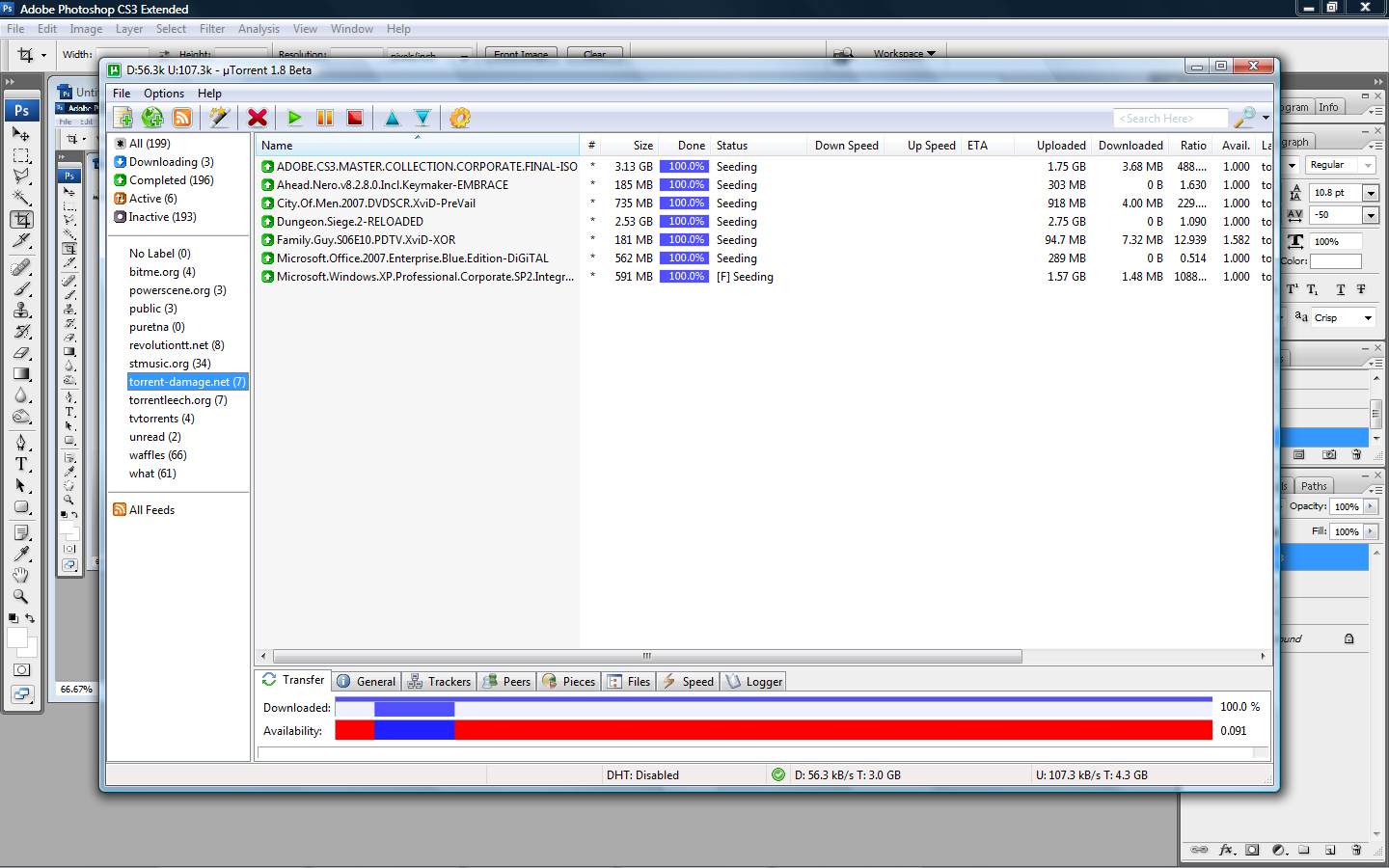Viewport: 1389px width, 868px height.
Task: Select the Inactive (193) category
Action: (x=155, y=217)
